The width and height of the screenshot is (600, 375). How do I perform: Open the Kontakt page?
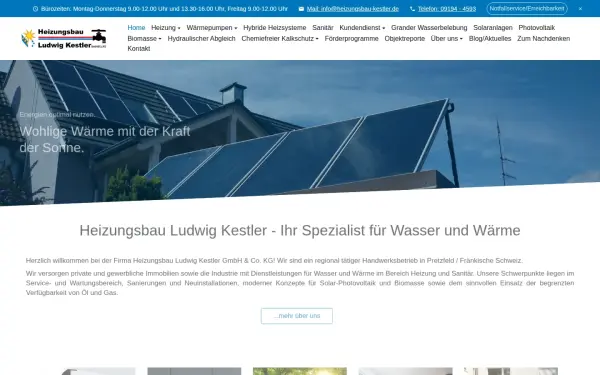(x=139, y=49)
